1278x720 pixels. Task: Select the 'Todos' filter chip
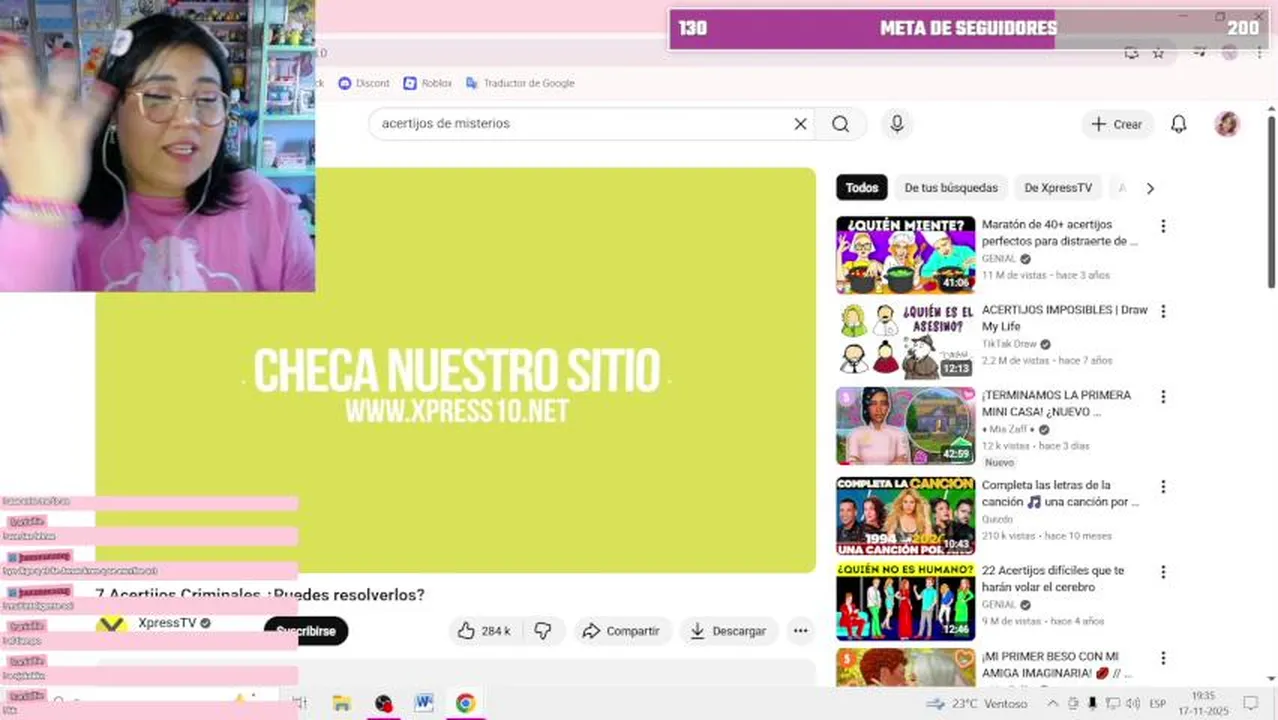click(x=862, y=188)
